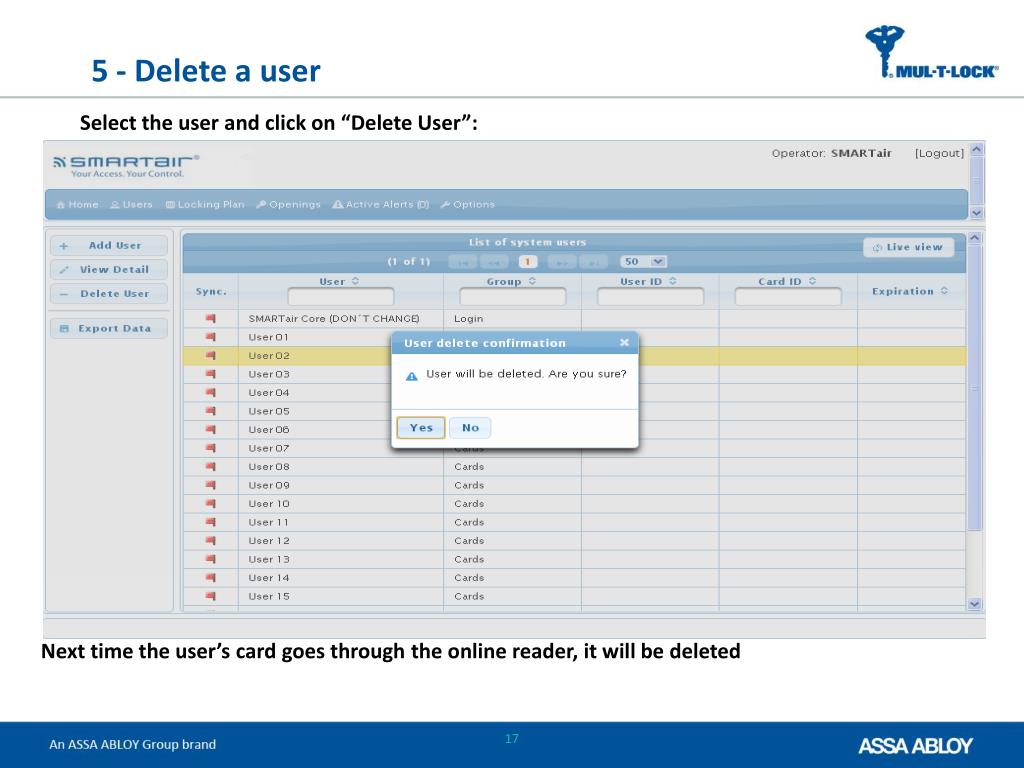Image resolution: width=1024 pixels, height=768 pixels.
Task: Open the Users menu
Action: click(131, 204)
